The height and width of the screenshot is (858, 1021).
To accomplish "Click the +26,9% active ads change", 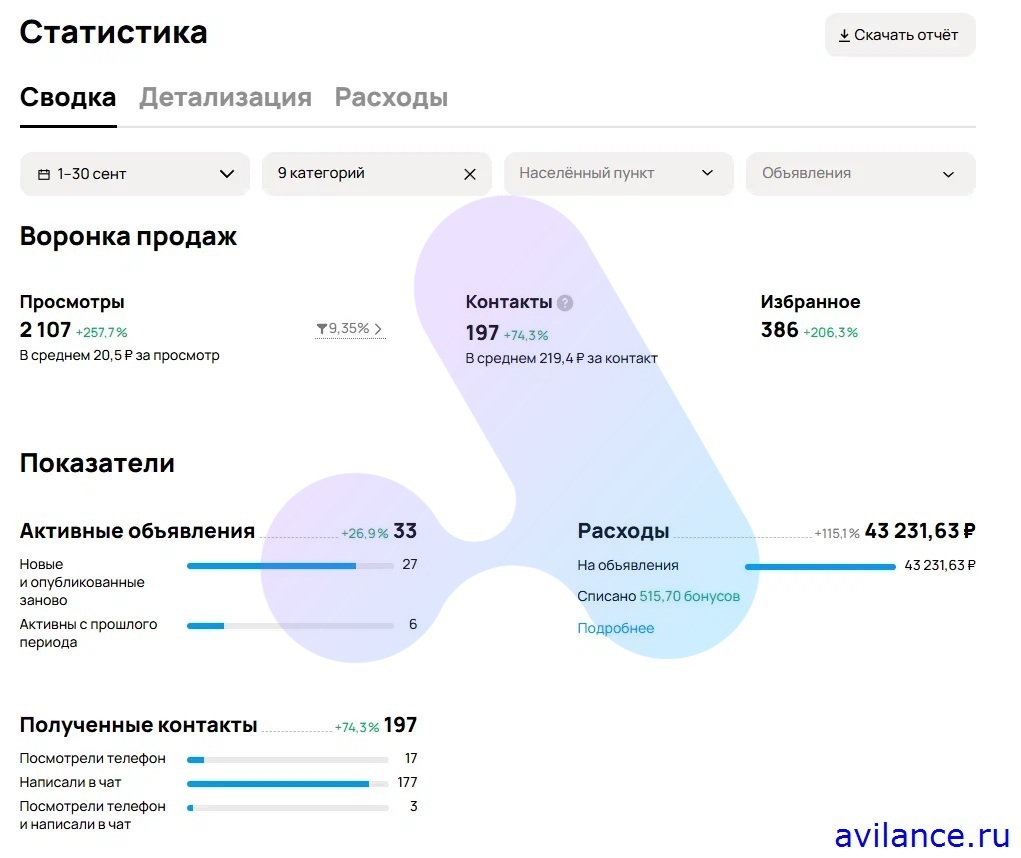I will 365,534.
